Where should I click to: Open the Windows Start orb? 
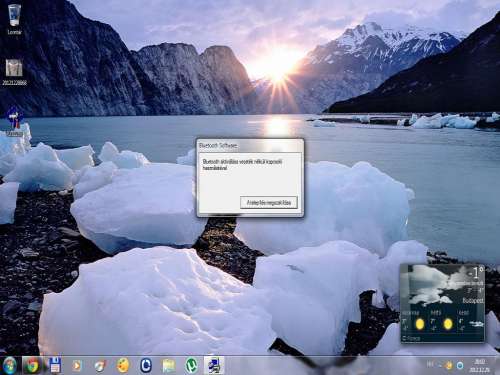pos(9,365)
